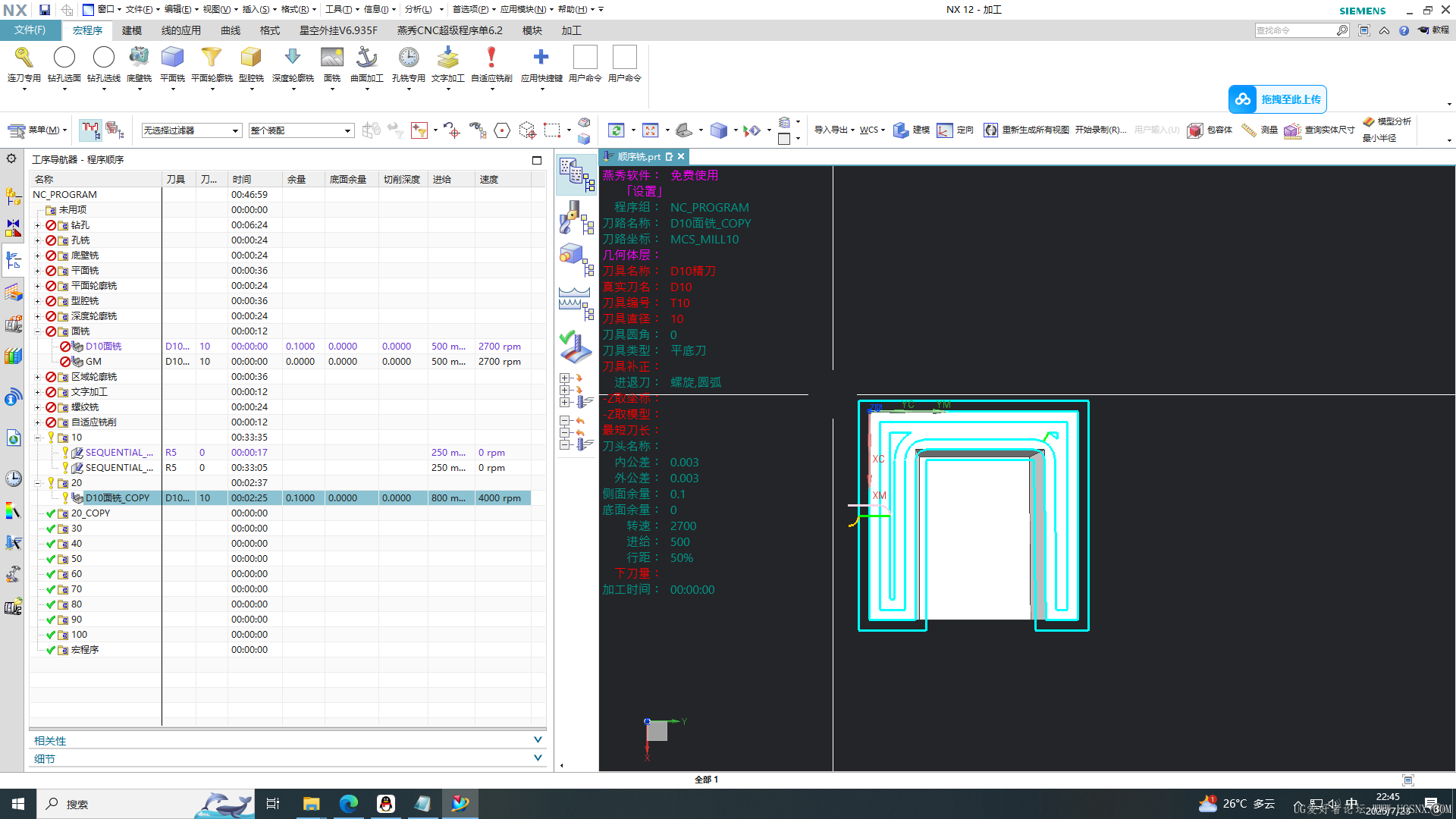Viewport: 1456px width, 819px height.
Task: Select the 型腔铣 yellow cube icon
Action: tap(251, 58)
